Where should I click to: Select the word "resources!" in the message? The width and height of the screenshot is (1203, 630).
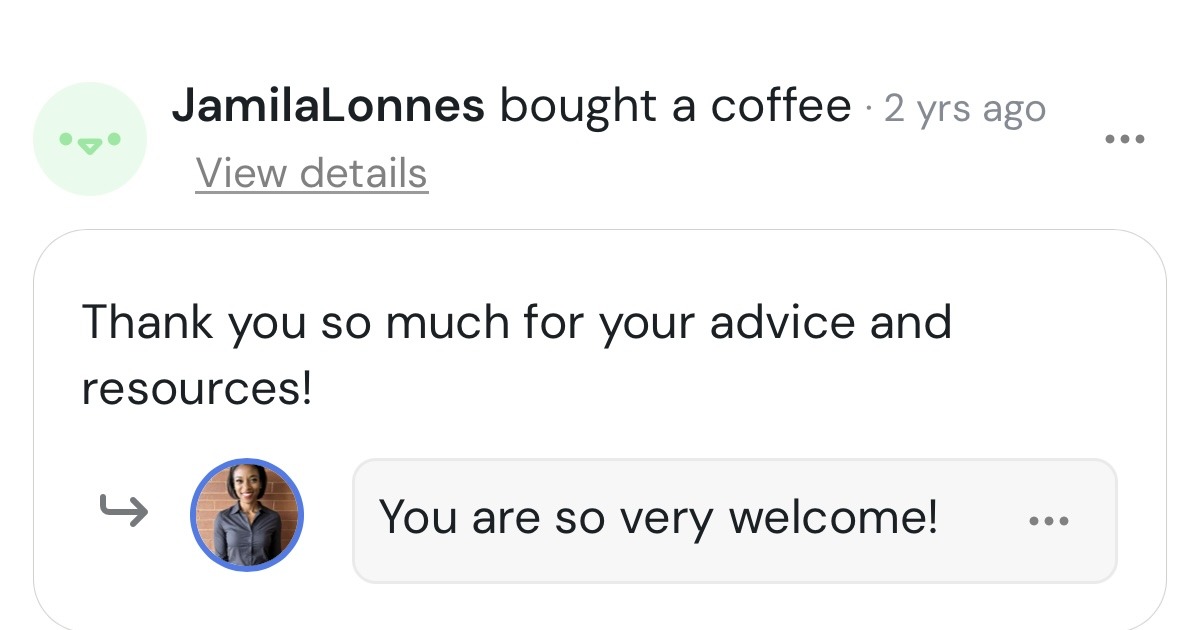[x=197, y=390]
